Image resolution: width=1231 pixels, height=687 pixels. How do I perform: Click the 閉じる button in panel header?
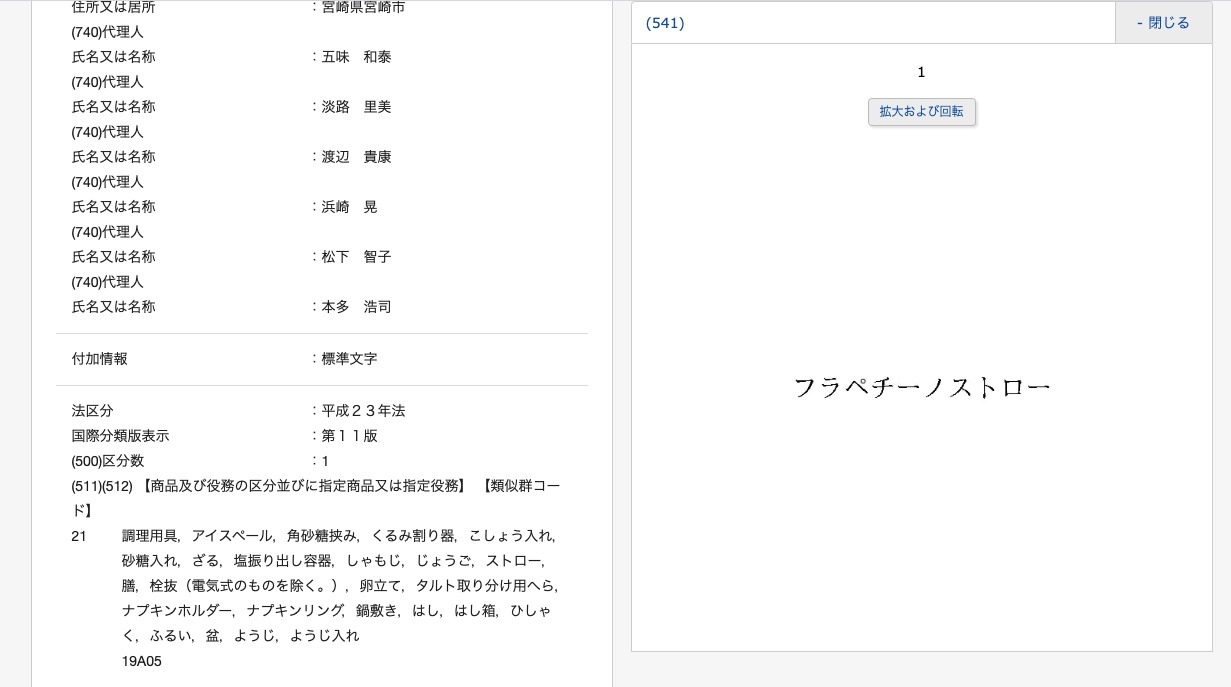click(x=1163, y=23)
